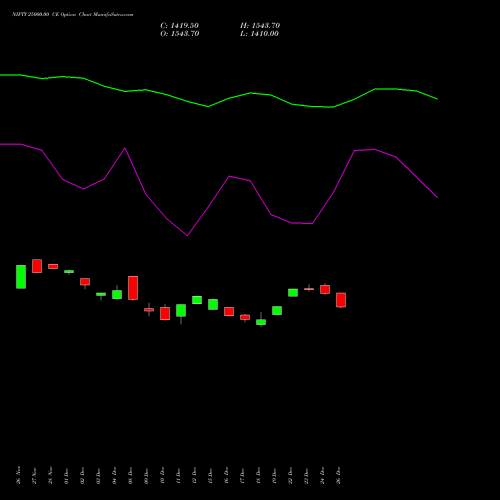Image resolution: width=500 pixels, height=500 pixels.
Task: Click the 28 Nov date axis label
Action: 50,475
